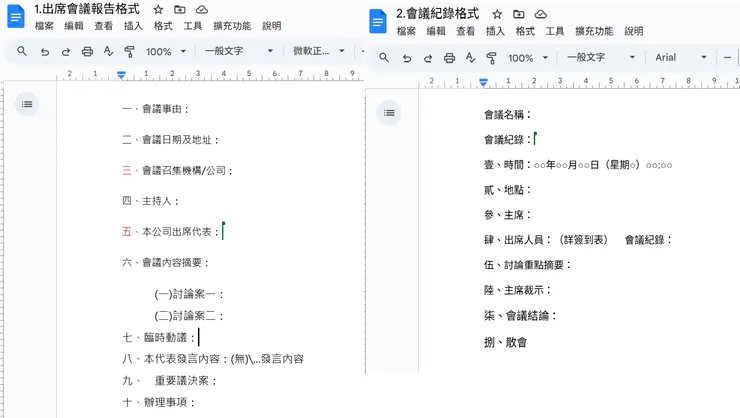Screen dimensions: 740x418
Task: Open 擴充功能 menu in left document
Action: [232, 26]
